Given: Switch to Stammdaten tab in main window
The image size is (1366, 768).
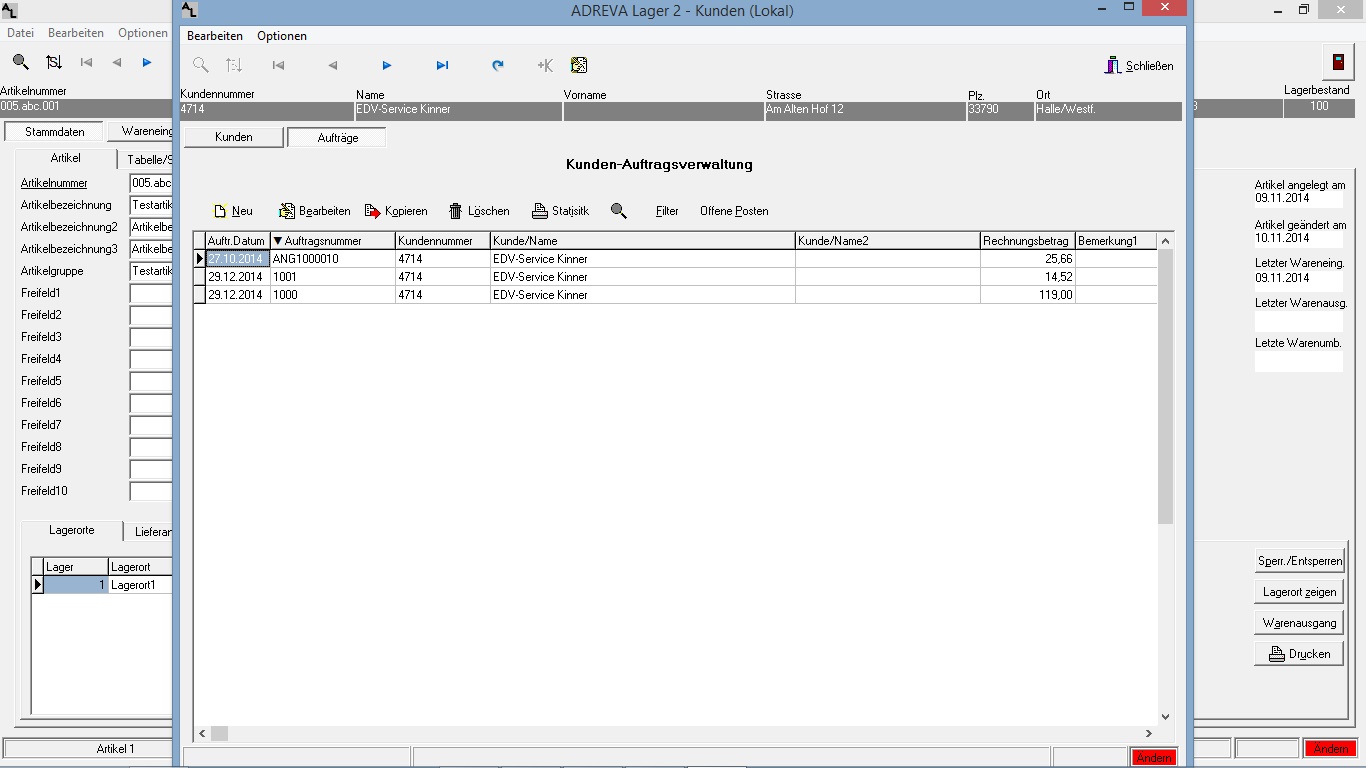Looking at the screenshot, I should pos(54,132).
